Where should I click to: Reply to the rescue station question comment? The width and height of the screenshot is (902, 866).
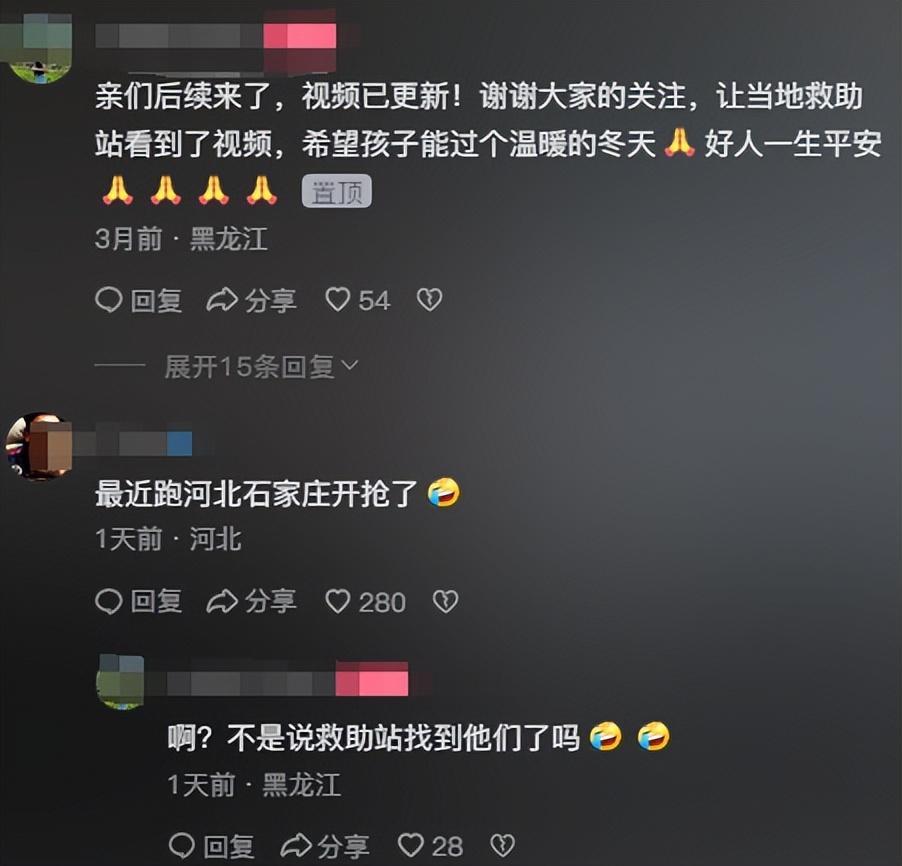[212, 846]
